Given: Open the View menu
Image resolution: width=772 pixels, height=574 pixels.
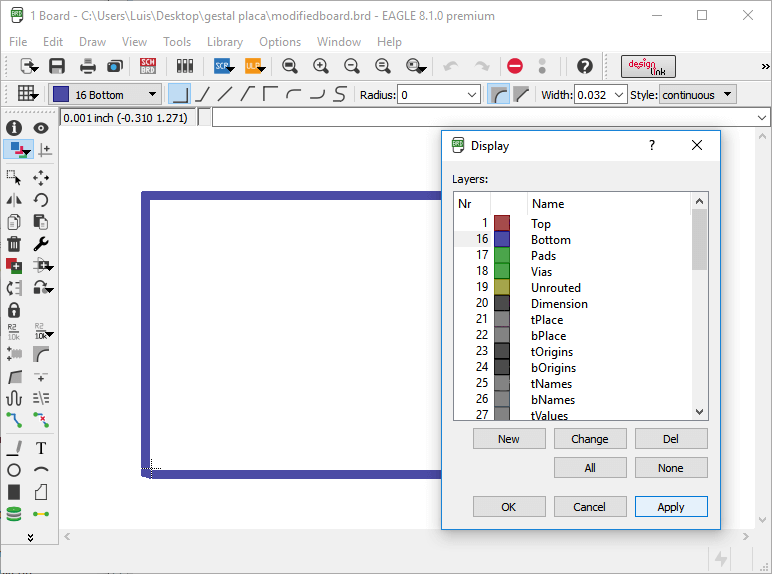Looking at the screenshot, I should (134, 42).
